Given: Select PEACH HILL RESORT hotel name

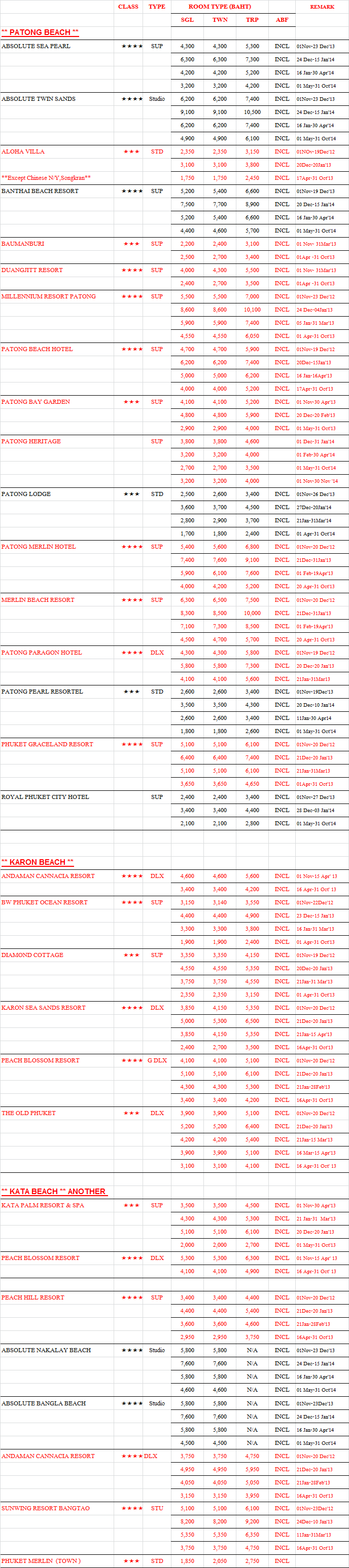Looking at the screenshot, I should pos(32,1297).
